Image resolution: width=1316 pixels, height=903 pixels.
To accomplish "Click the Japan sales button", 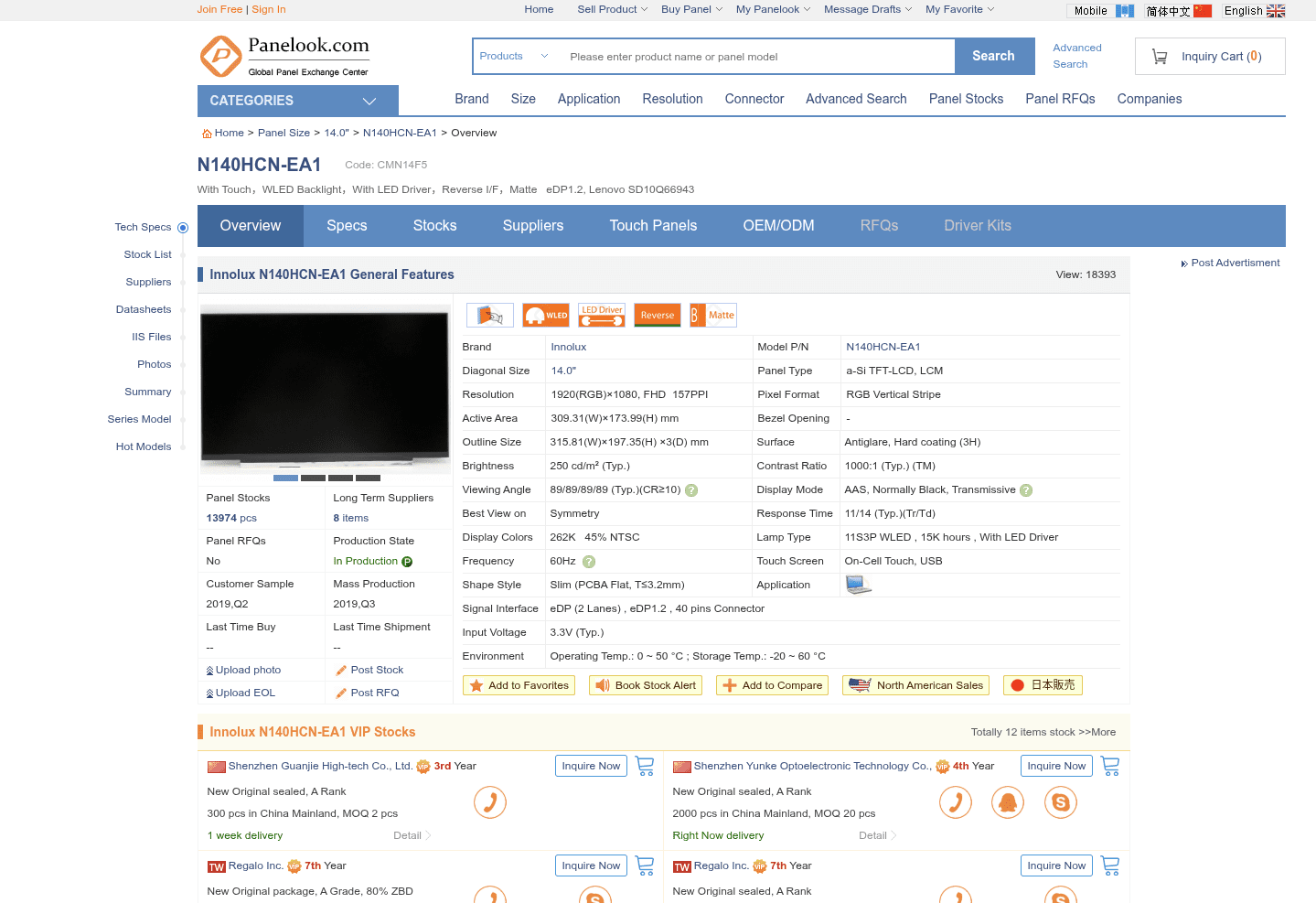I will pyautogui.click(x=1043, y=685).
